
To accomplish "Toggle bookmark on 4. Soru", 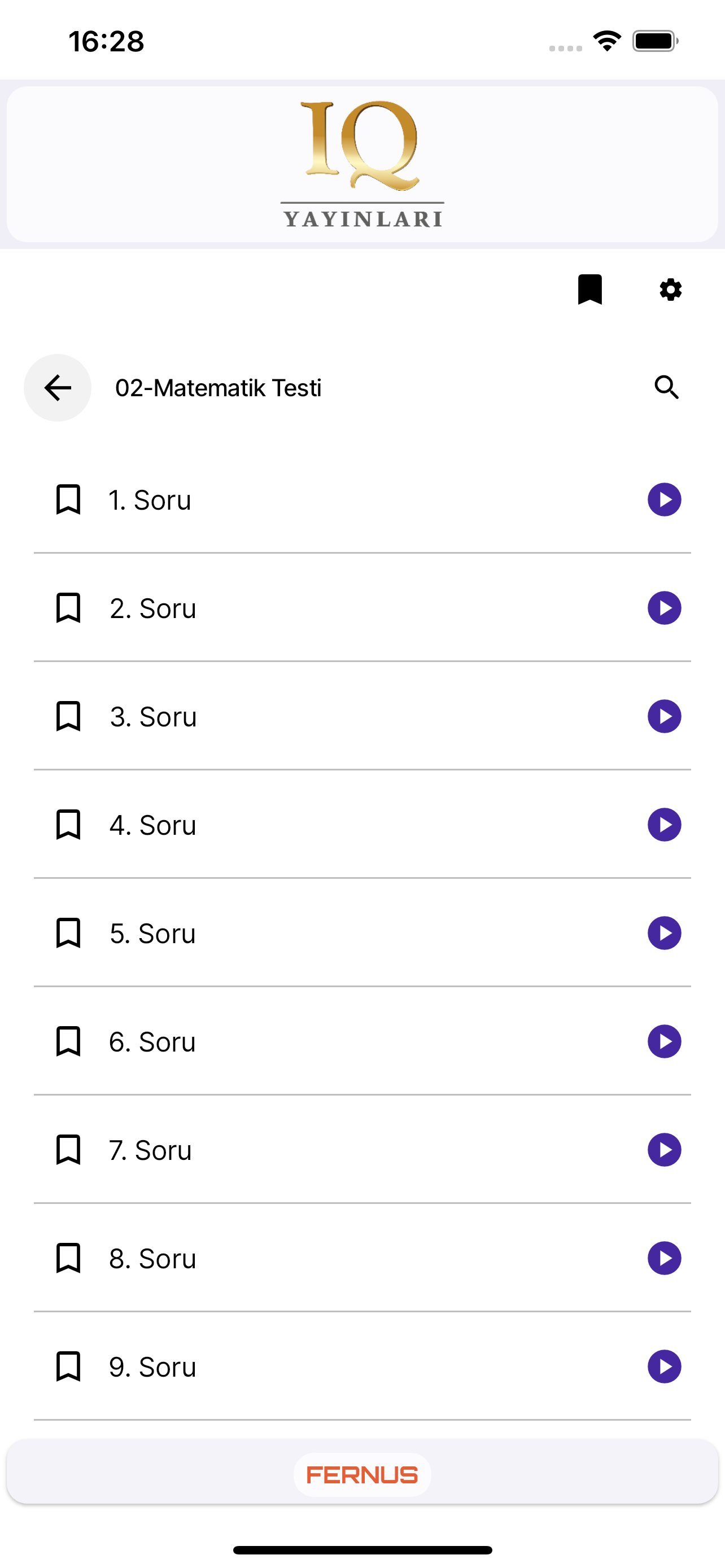I will point(68,825).
